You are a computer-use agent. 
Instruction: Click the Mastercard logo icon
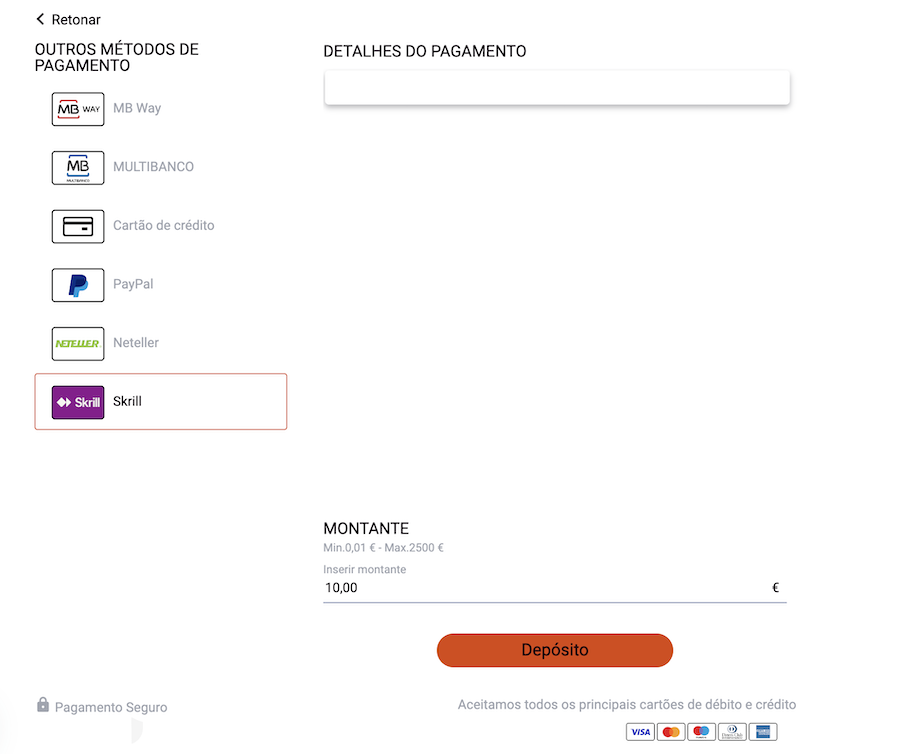pyautogui.click(x=671, y=732)
